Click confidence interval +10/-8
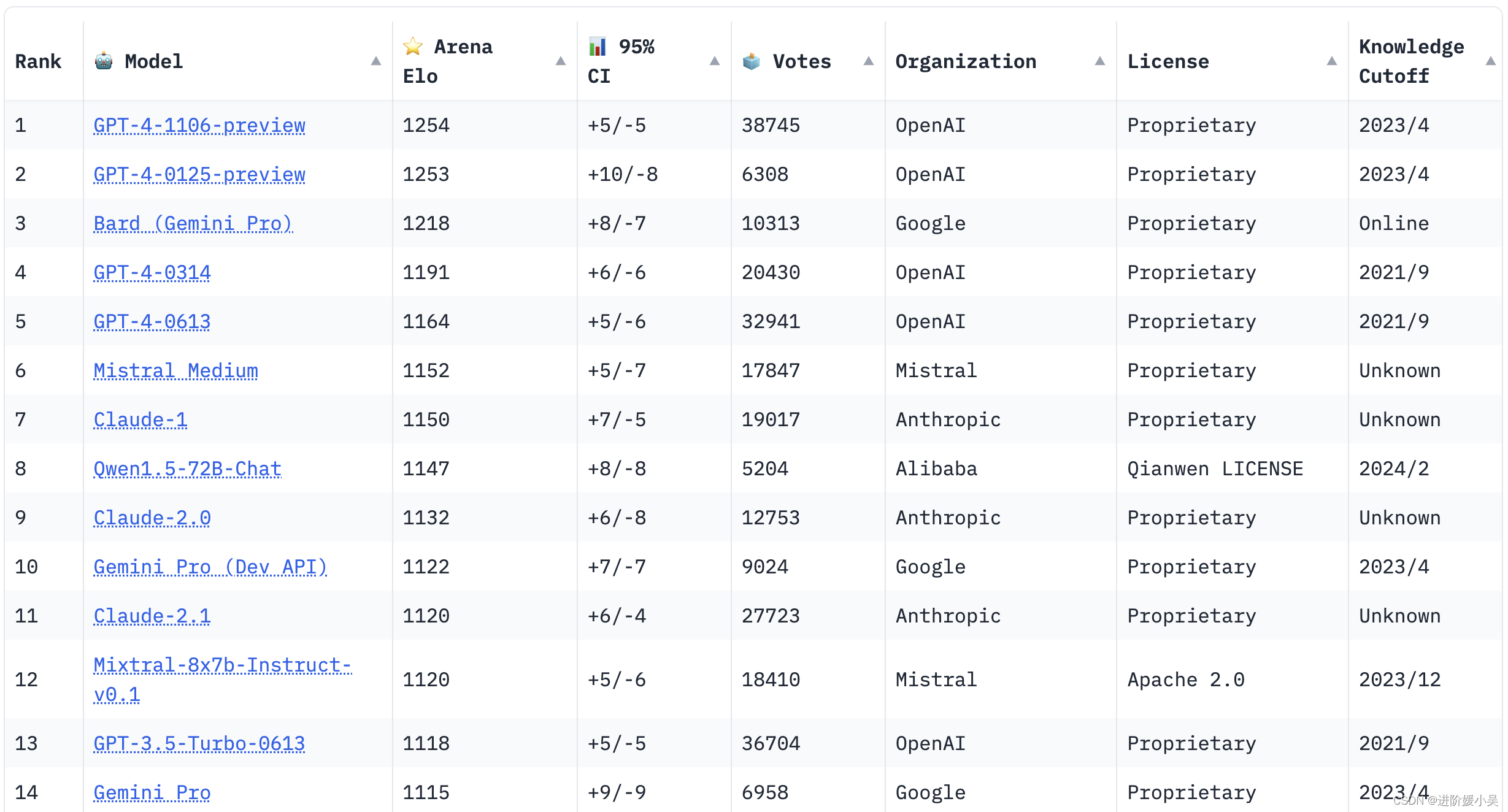1508x812 pixels. coord(623,174)
